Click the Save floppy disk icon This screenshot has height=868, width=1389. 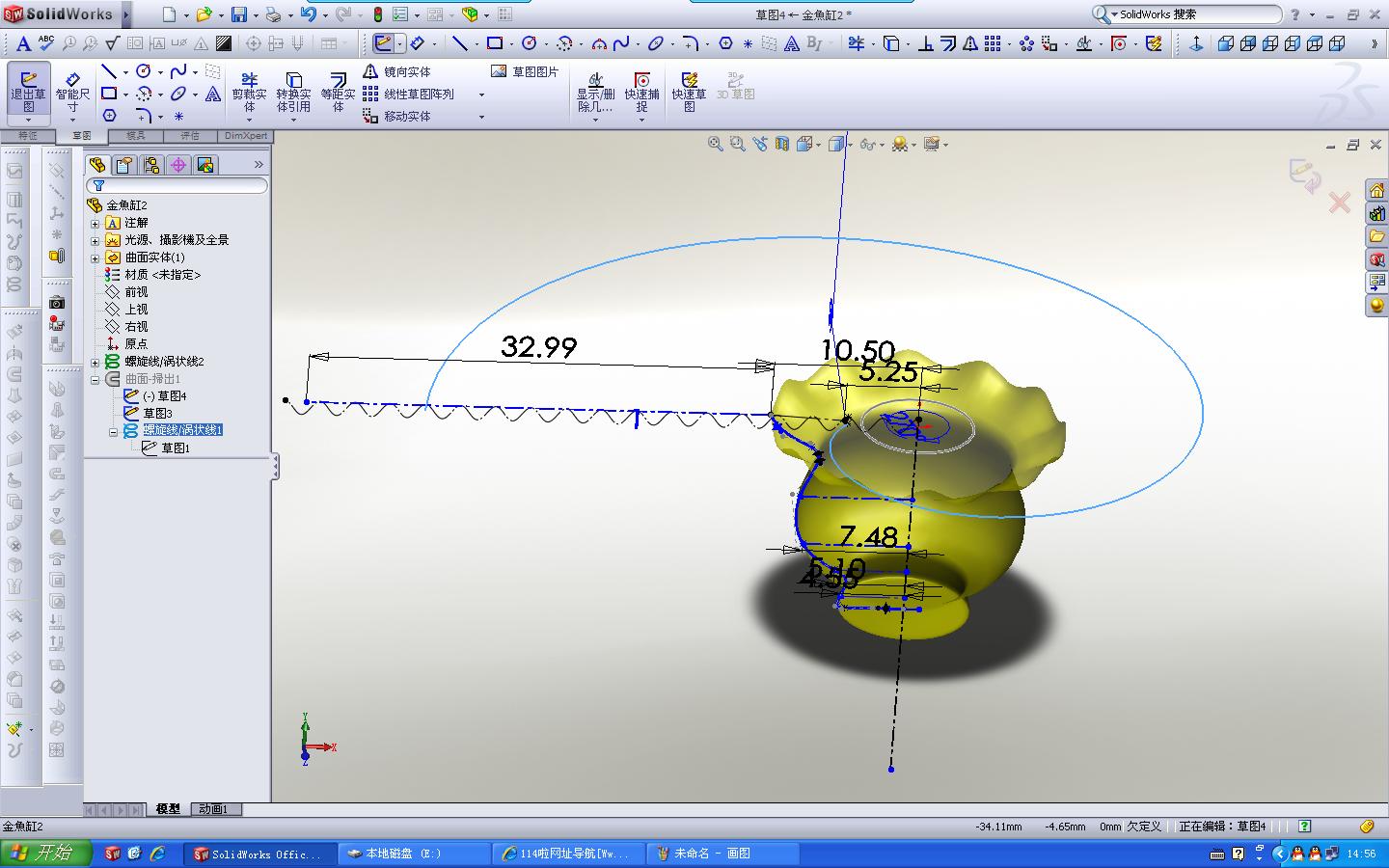coord(239,14)
